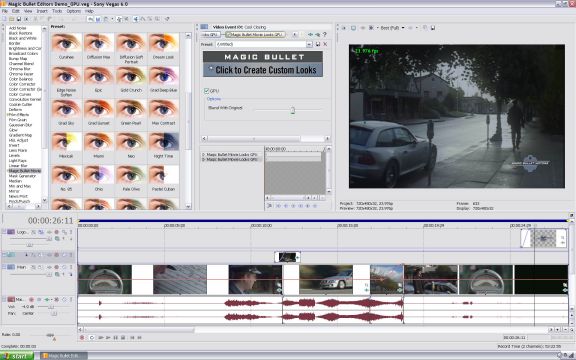Stop playback in the transport bar
The width and height of the screenshot is (576, 360).
[x=123, y=338]
